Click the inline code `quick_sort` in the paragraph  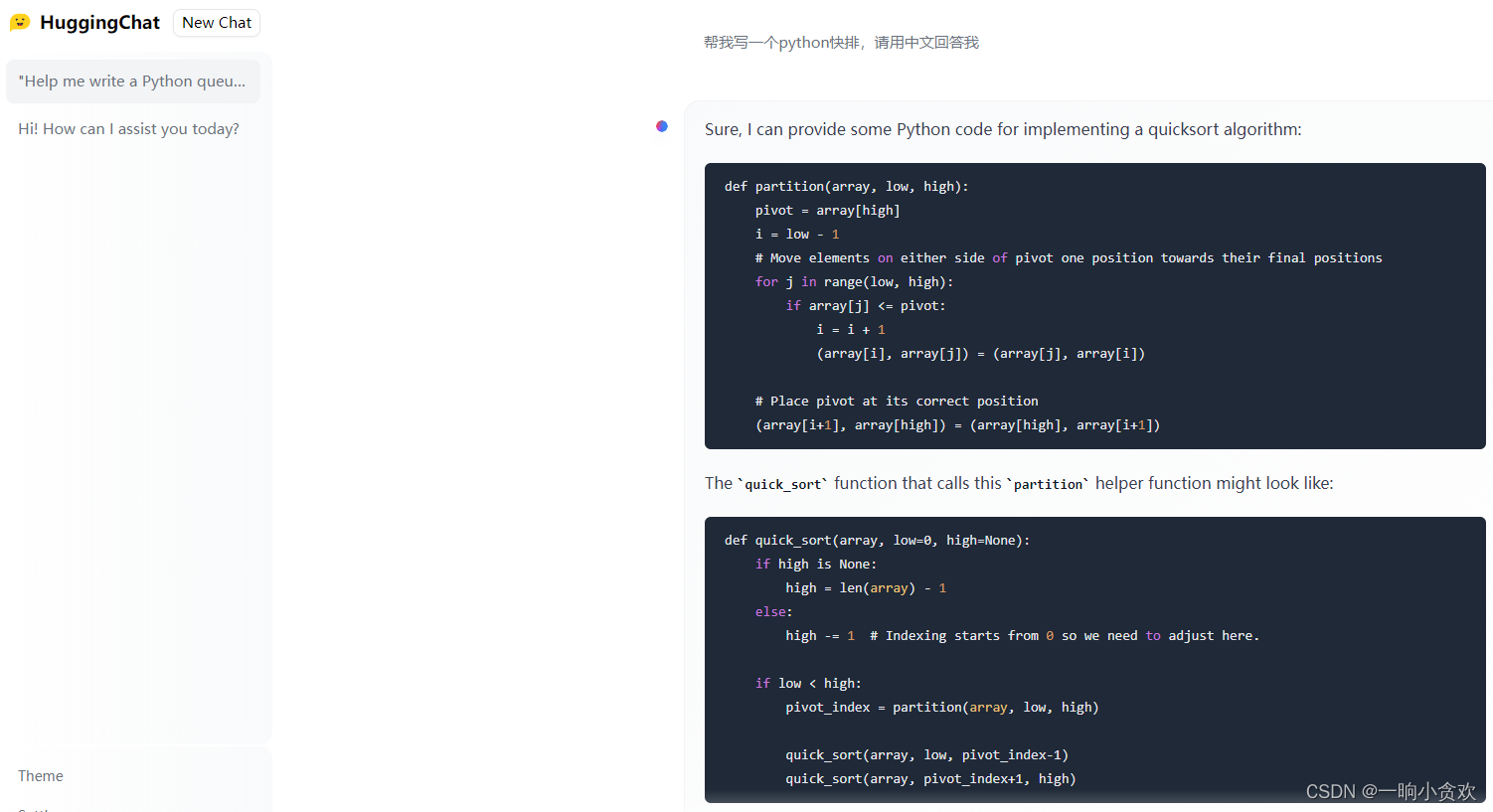click(782, 484)
